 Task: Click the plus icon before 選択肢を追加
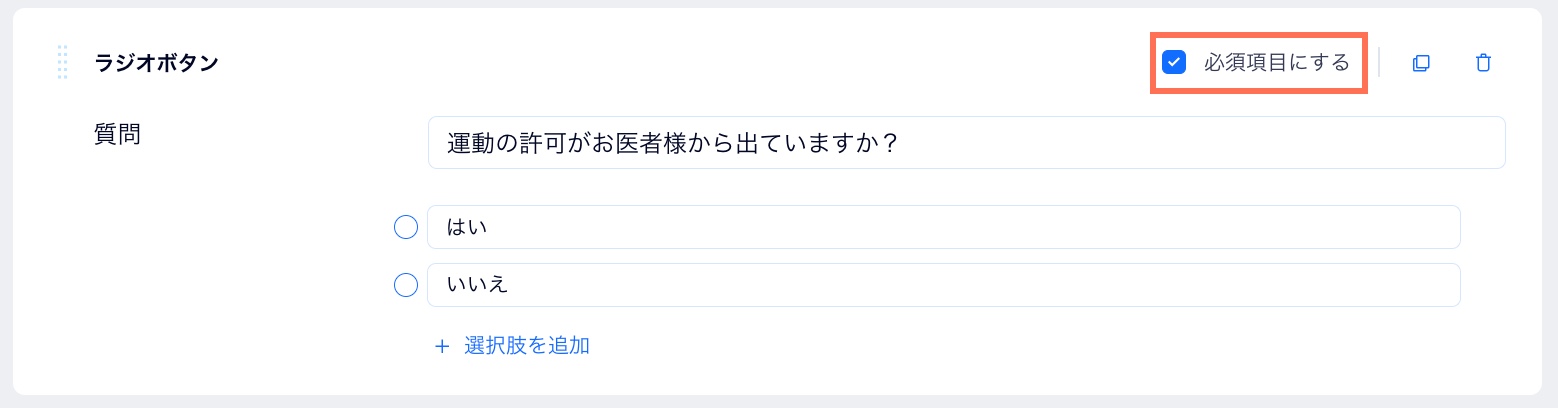point(442,347)
